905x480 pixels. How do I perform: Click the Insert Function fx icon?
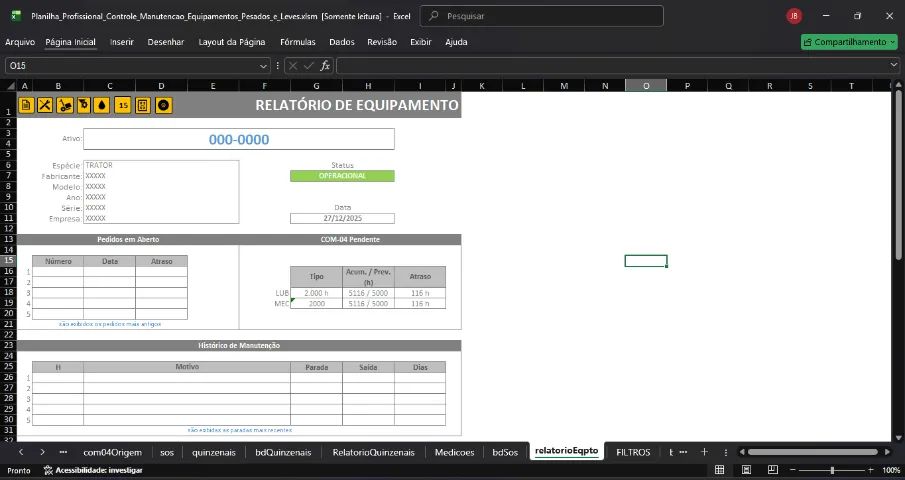click(x=325, y=66)
